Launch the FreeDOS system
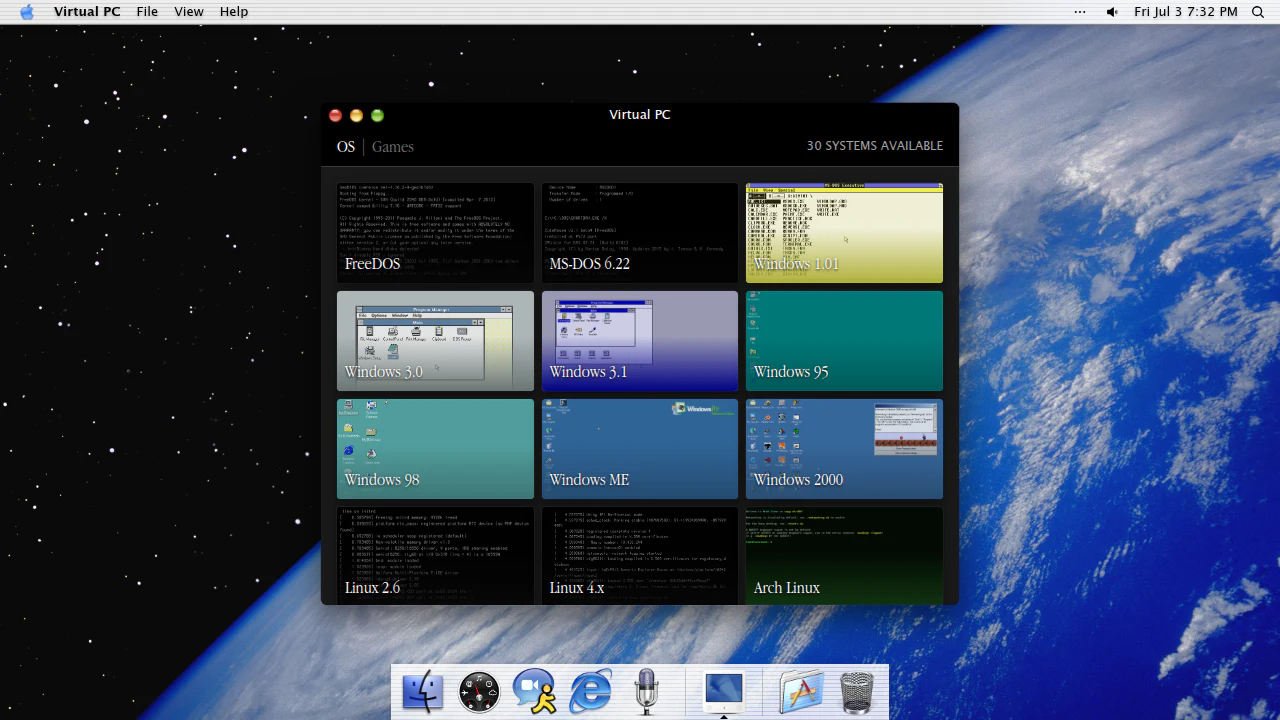This screenshot has width=1280, height=720. tap(435, 233)
